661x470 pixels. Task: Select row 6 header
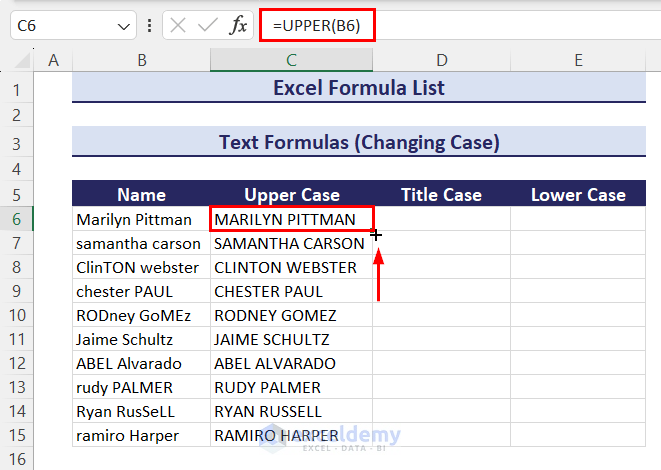click(x=16, y=219)
